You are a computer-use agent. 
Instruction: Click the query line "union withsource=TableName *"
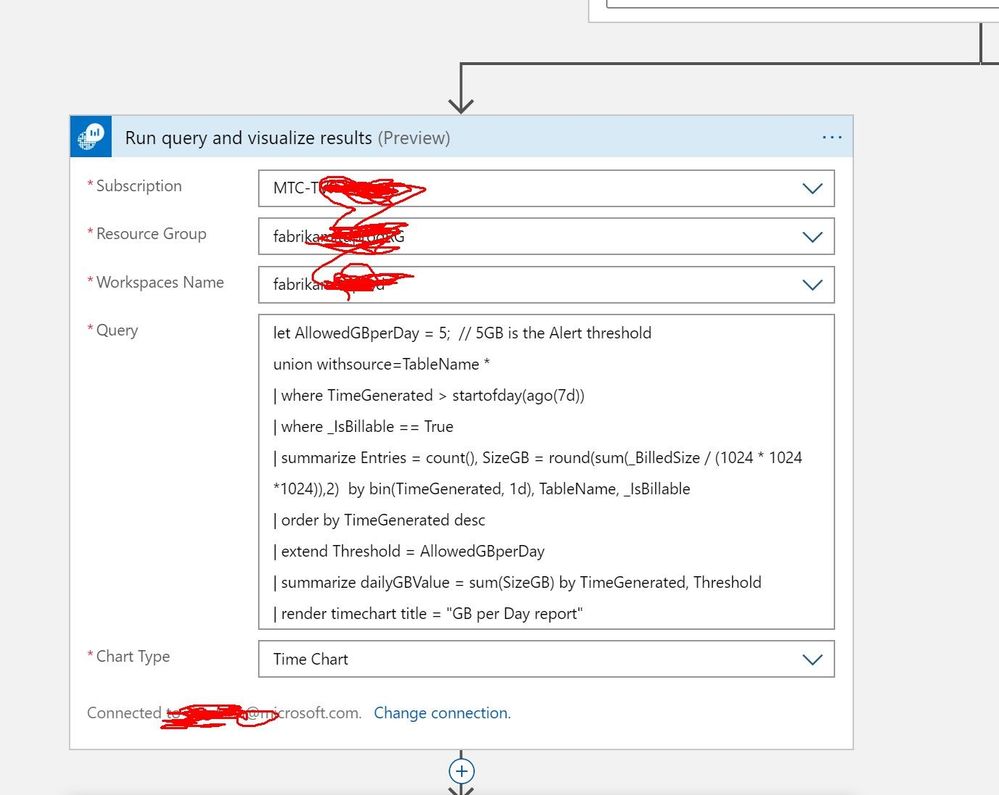tap(382, 364)
